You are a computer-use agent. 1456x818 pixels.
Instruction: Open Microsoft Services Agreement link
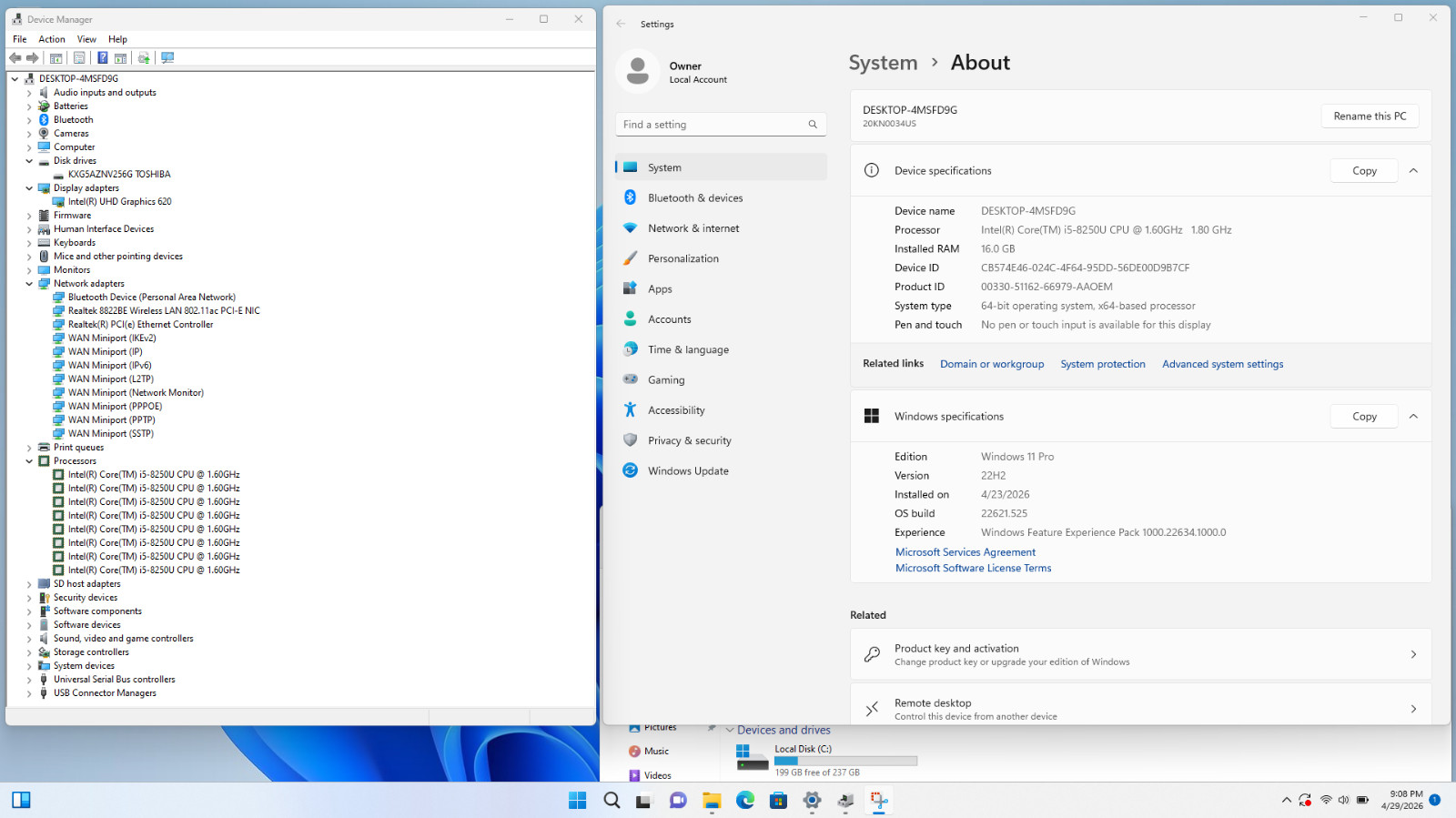[x=966, y=552]
